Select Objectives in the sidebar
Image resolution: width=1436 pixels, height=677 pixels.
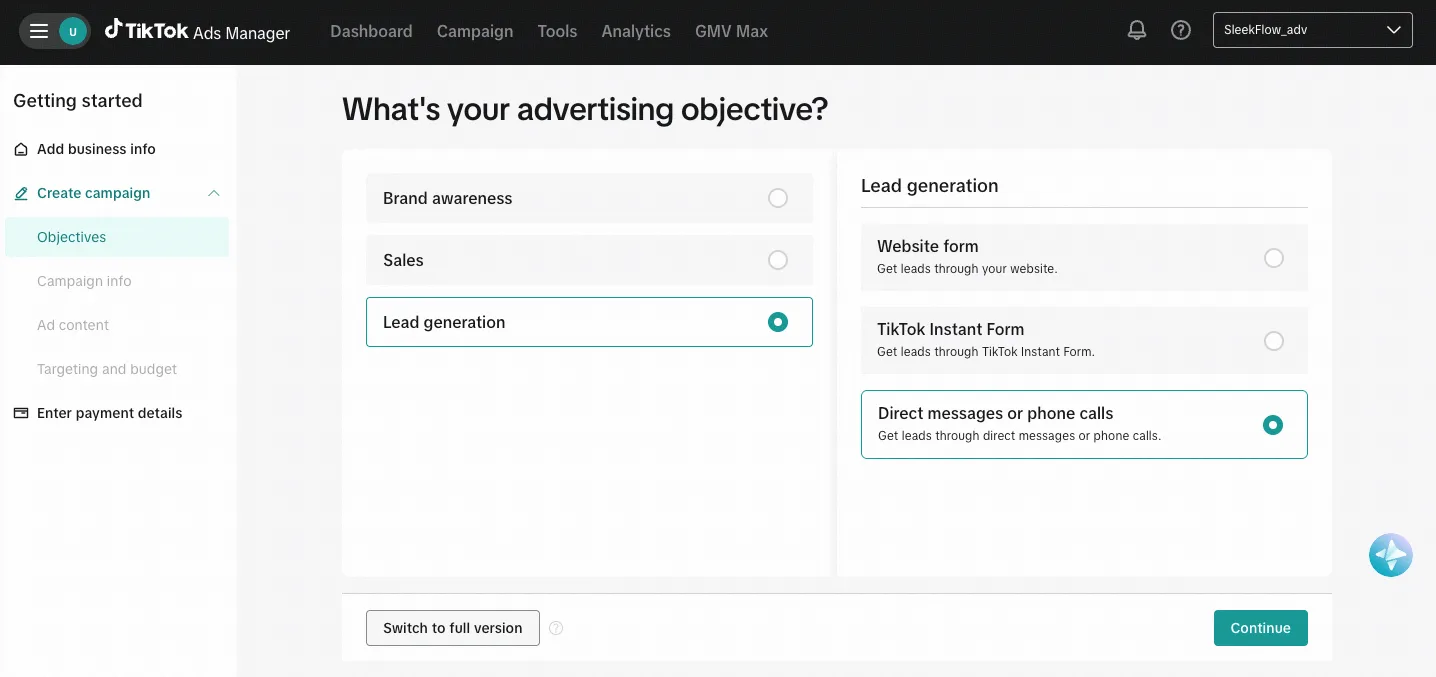coord(71,237)
